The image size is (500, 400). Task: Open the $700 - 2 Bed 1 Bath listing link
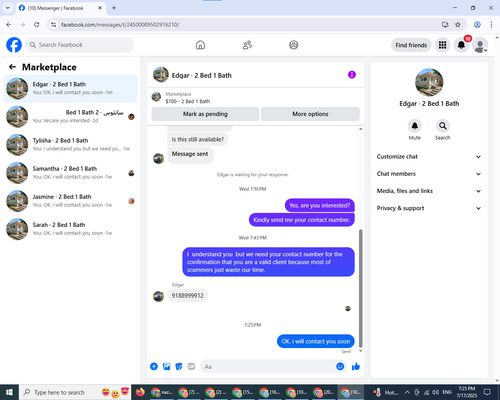[x=187, y=101]
